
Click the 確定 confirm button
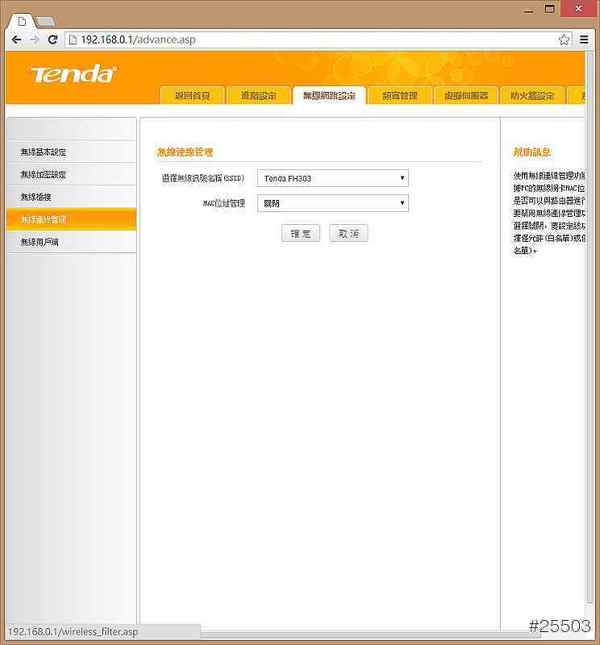(300, 234)
